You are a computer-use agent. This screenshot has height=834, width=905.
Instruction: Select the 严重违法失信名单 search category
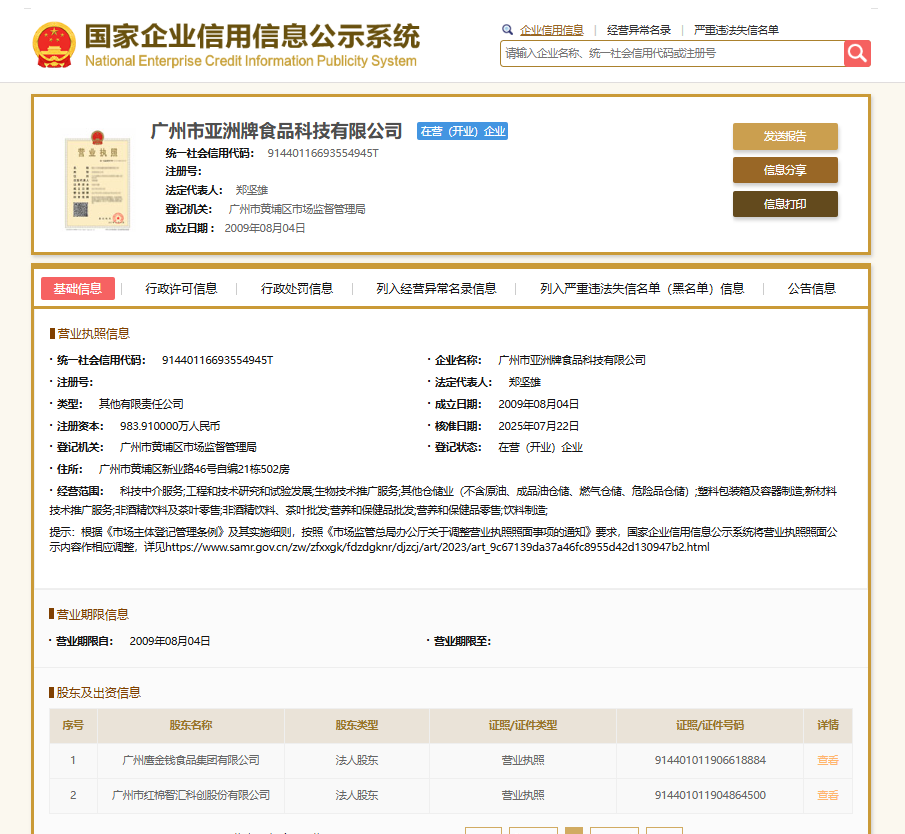tap(736, 30)
